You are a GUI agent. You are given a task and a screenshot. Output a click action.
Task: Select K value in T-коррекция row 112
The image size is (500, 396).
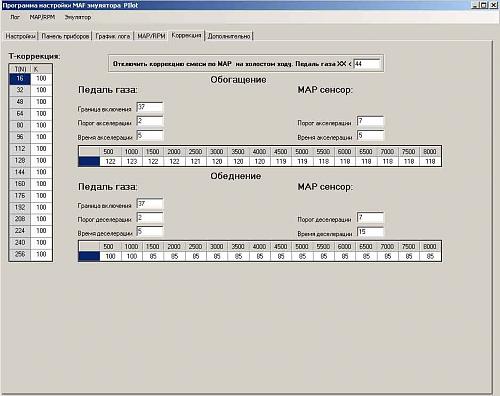point(41,149)
